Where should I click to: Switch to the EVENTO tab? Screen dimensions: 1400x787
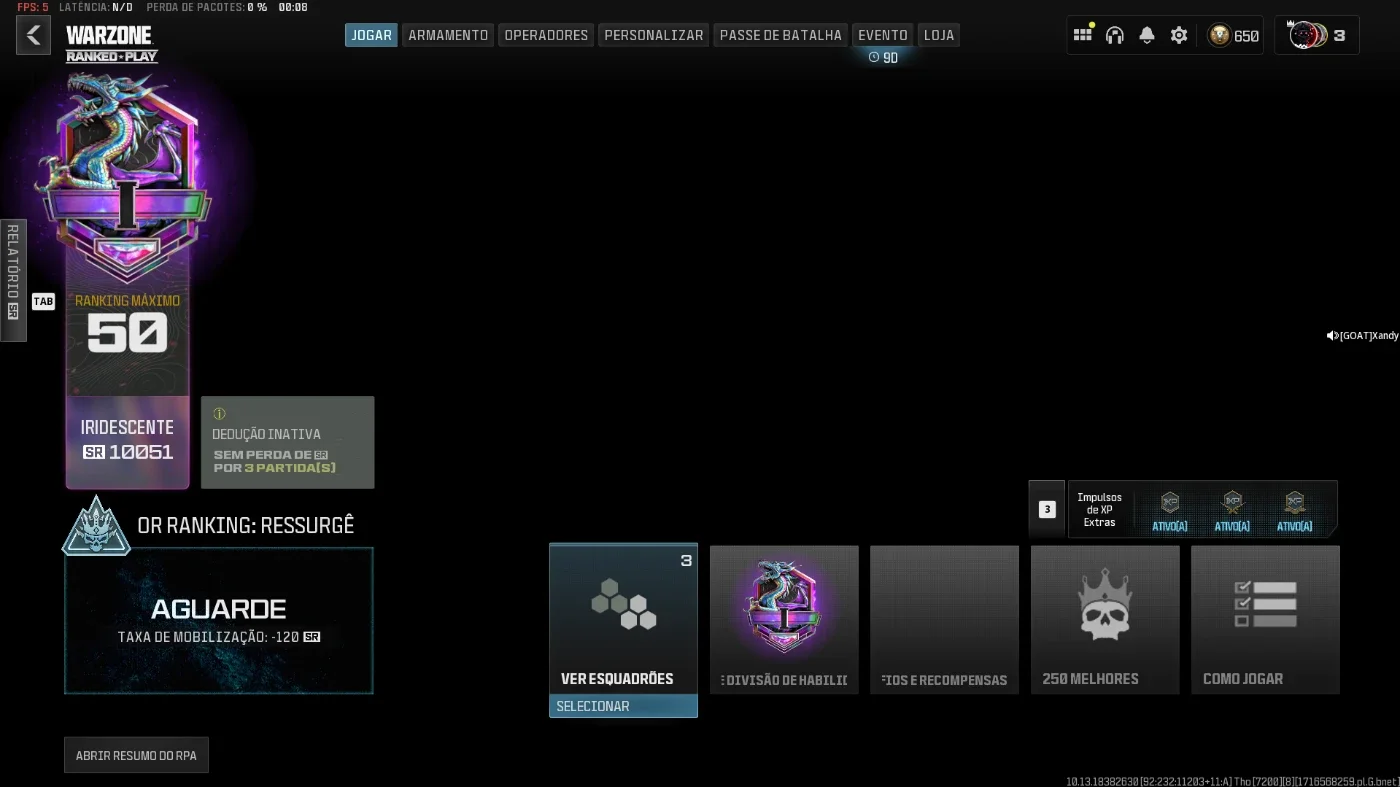pos(883,35)
